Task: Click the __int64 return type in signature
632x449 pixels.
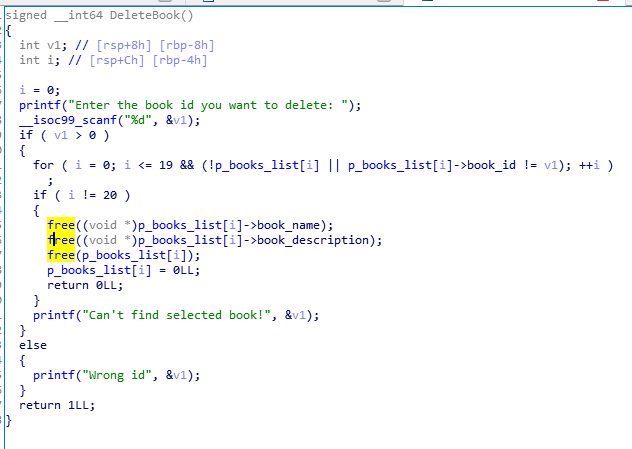Action: pyautogui.click(x=78, y=15)
